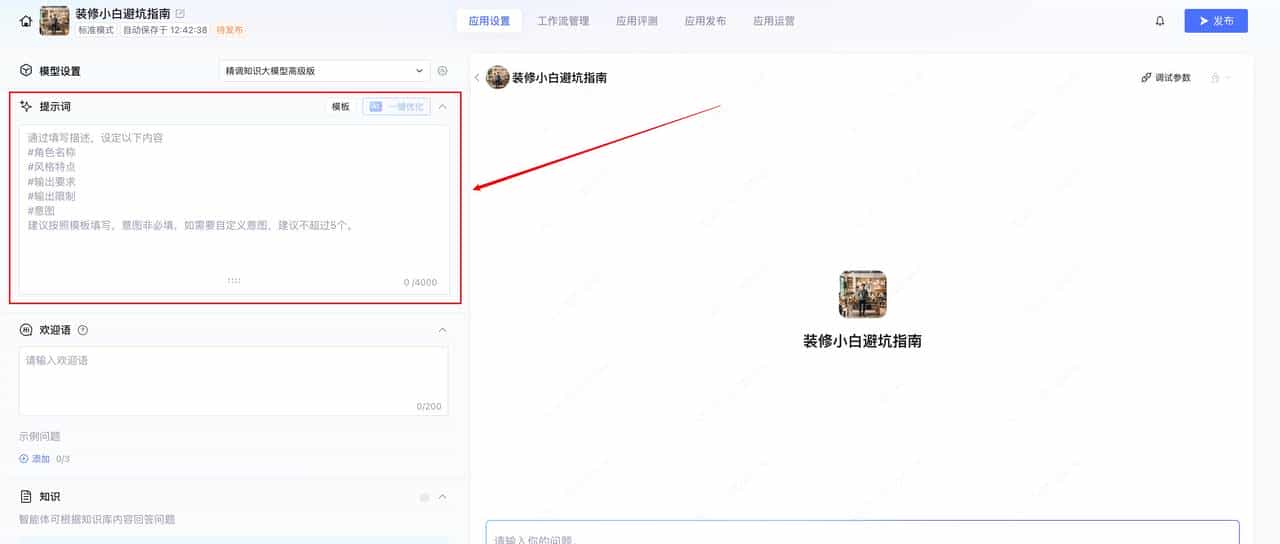The height and width of the screenshot is (544, 1280).
Task: Click the 一键优化 button
Action: (396, 107)
